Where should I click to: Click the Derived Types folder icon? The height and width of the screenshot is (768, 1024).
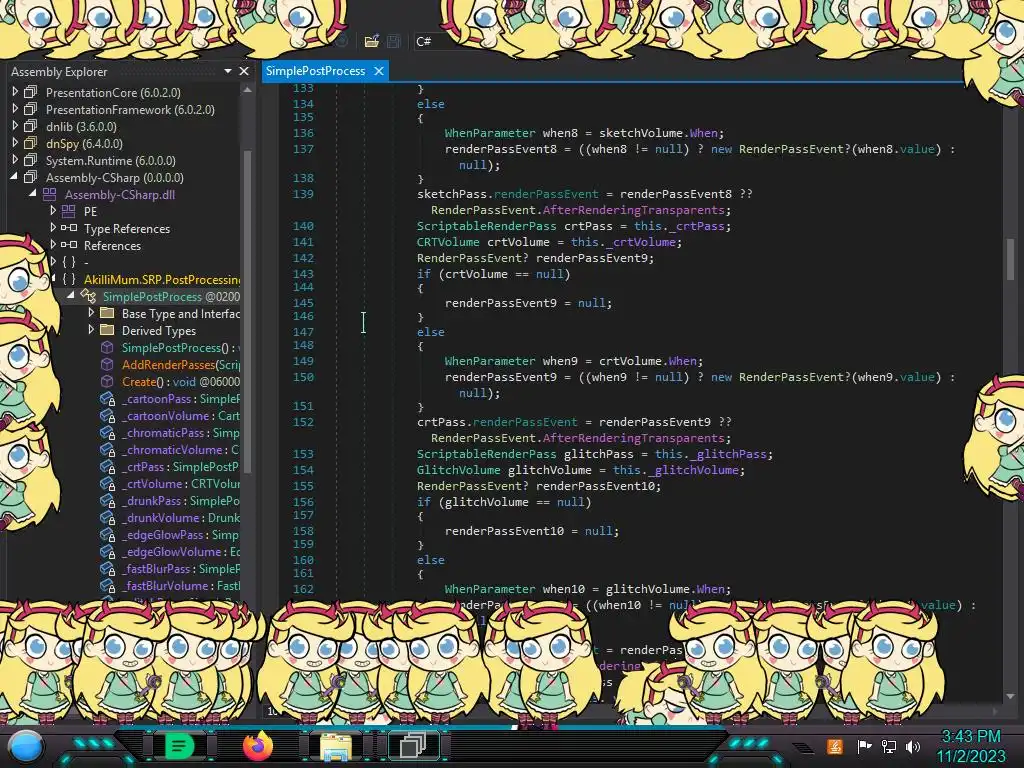coord(107,330)
